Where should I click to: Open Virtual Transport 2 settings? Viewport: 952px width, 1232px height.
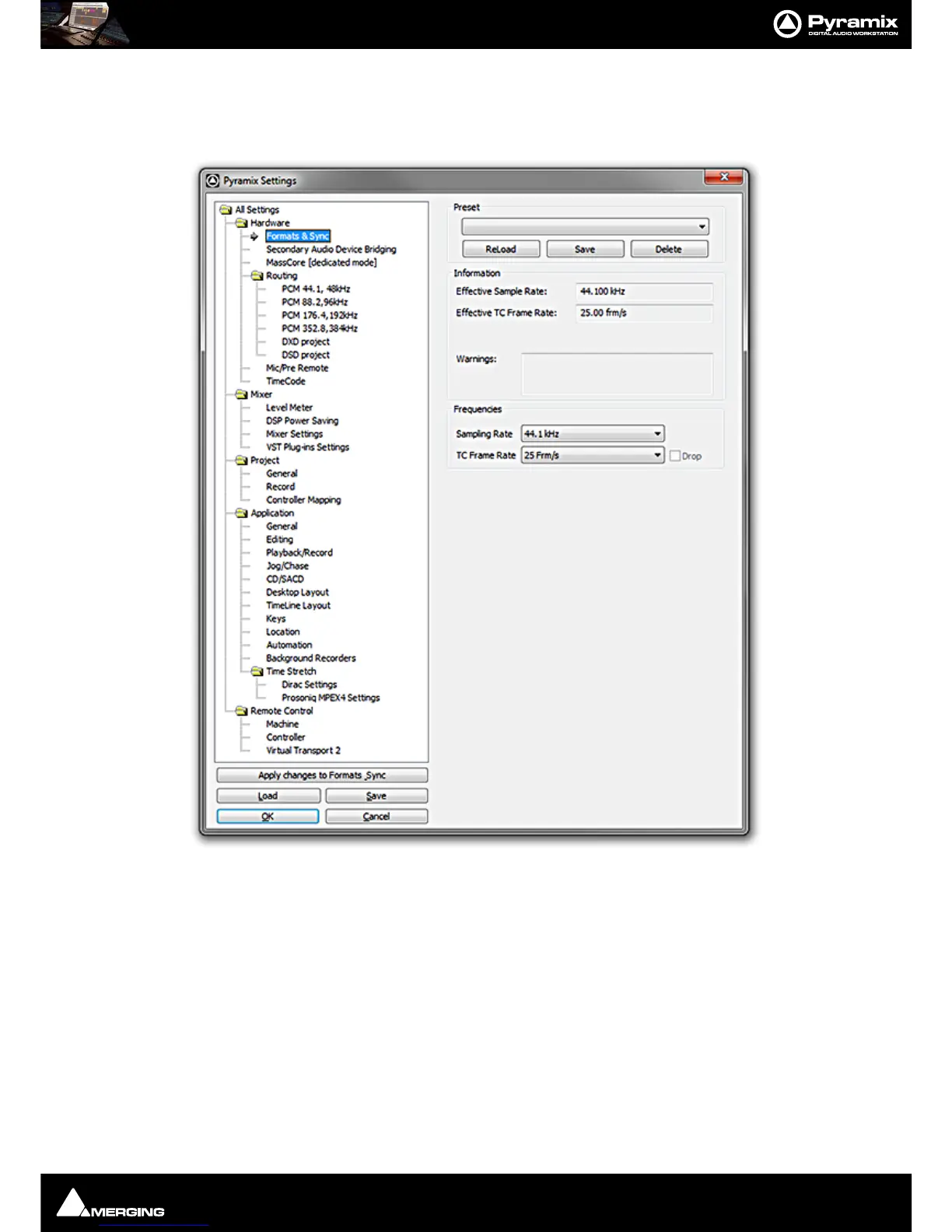tap(303, 751)
